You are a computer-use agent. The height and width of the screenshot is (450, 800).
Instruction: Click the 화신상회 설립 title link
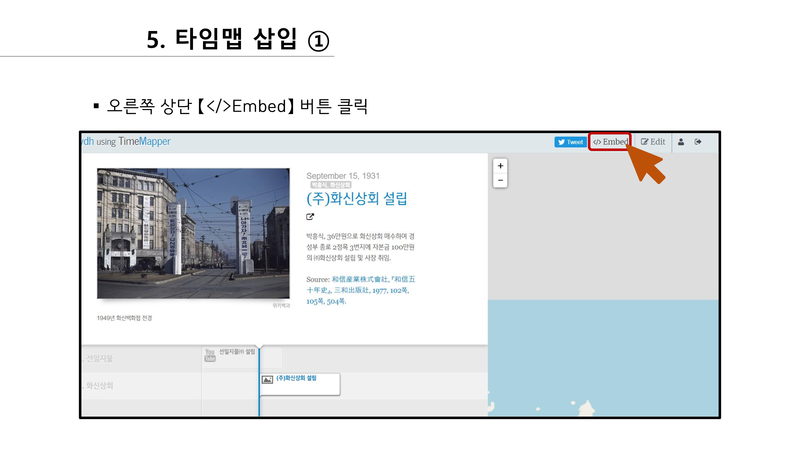click(x=357, y=198)
